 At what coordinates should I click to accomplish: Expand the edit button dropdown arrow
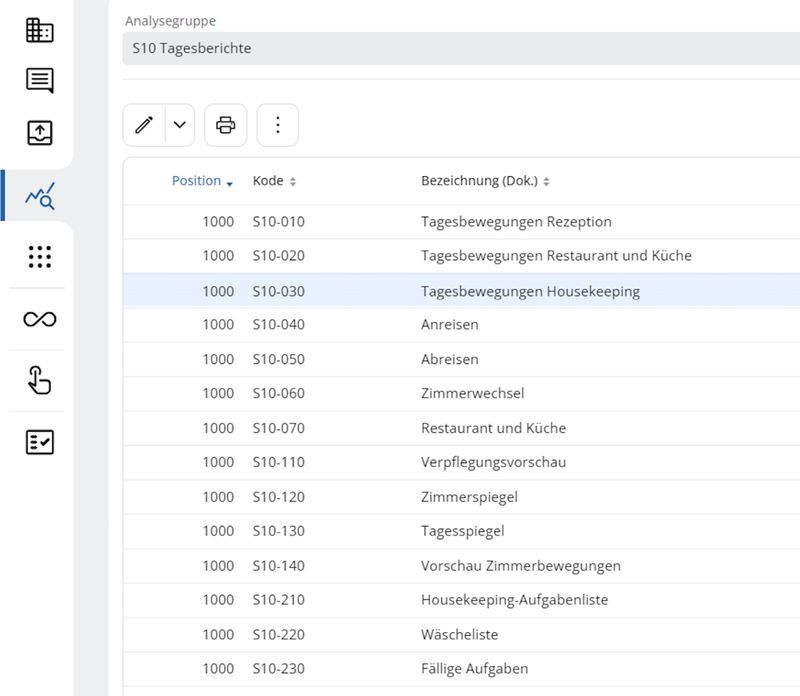coord(180,125)
